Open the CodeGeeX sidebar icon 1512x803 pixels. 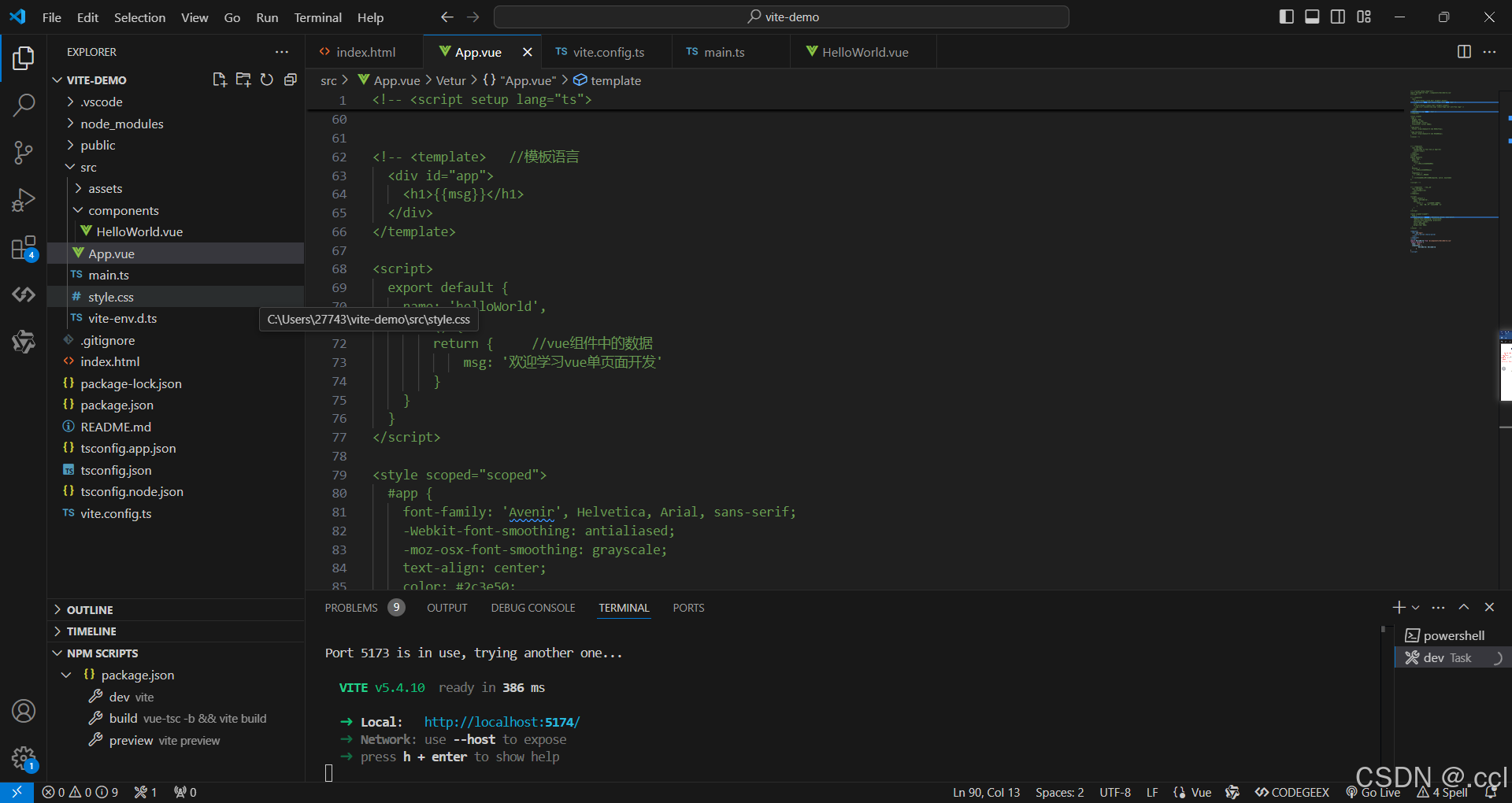(24, 294)
